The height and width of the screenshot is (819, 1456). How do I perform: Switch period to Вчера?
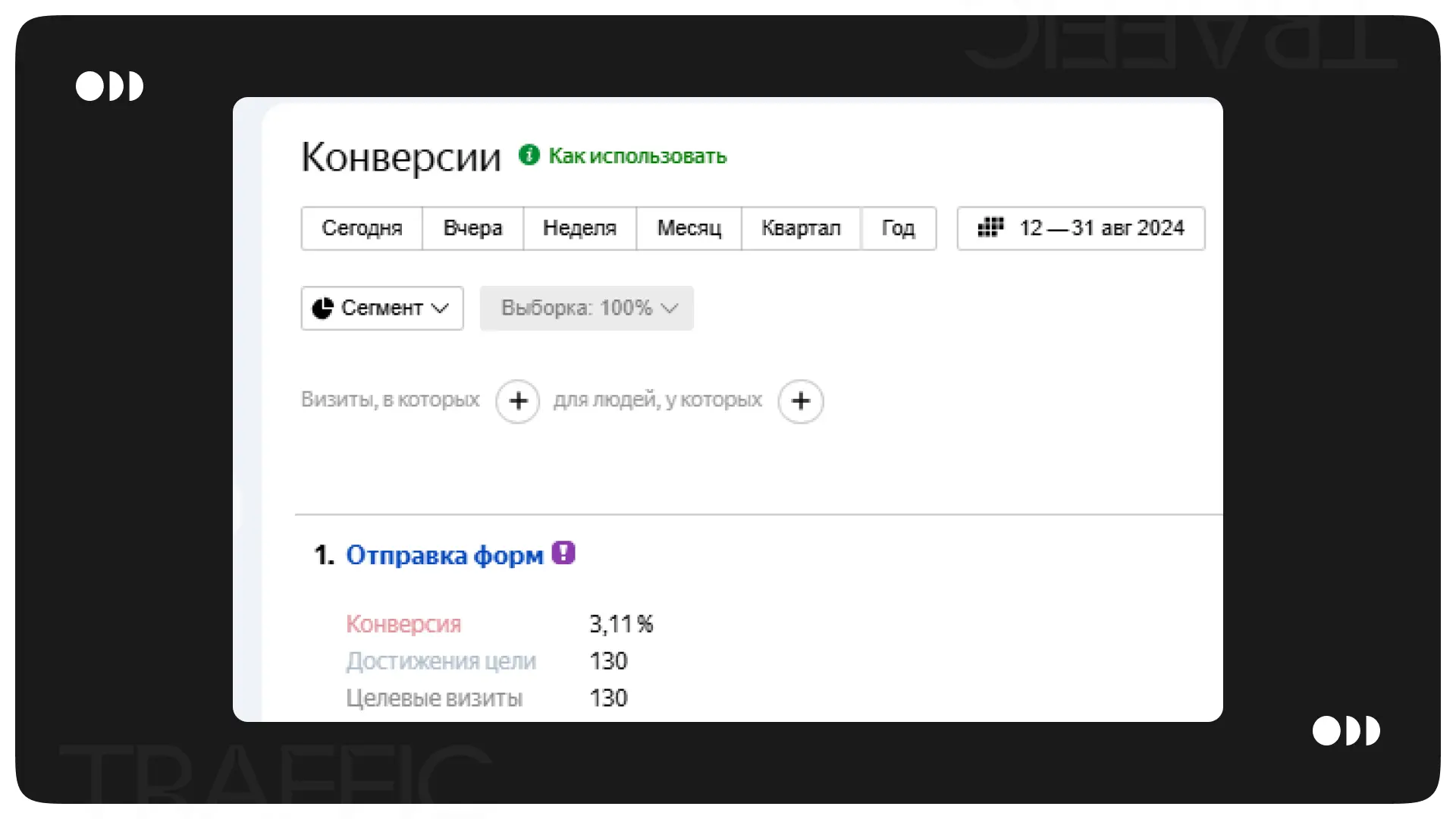point(472,228)
